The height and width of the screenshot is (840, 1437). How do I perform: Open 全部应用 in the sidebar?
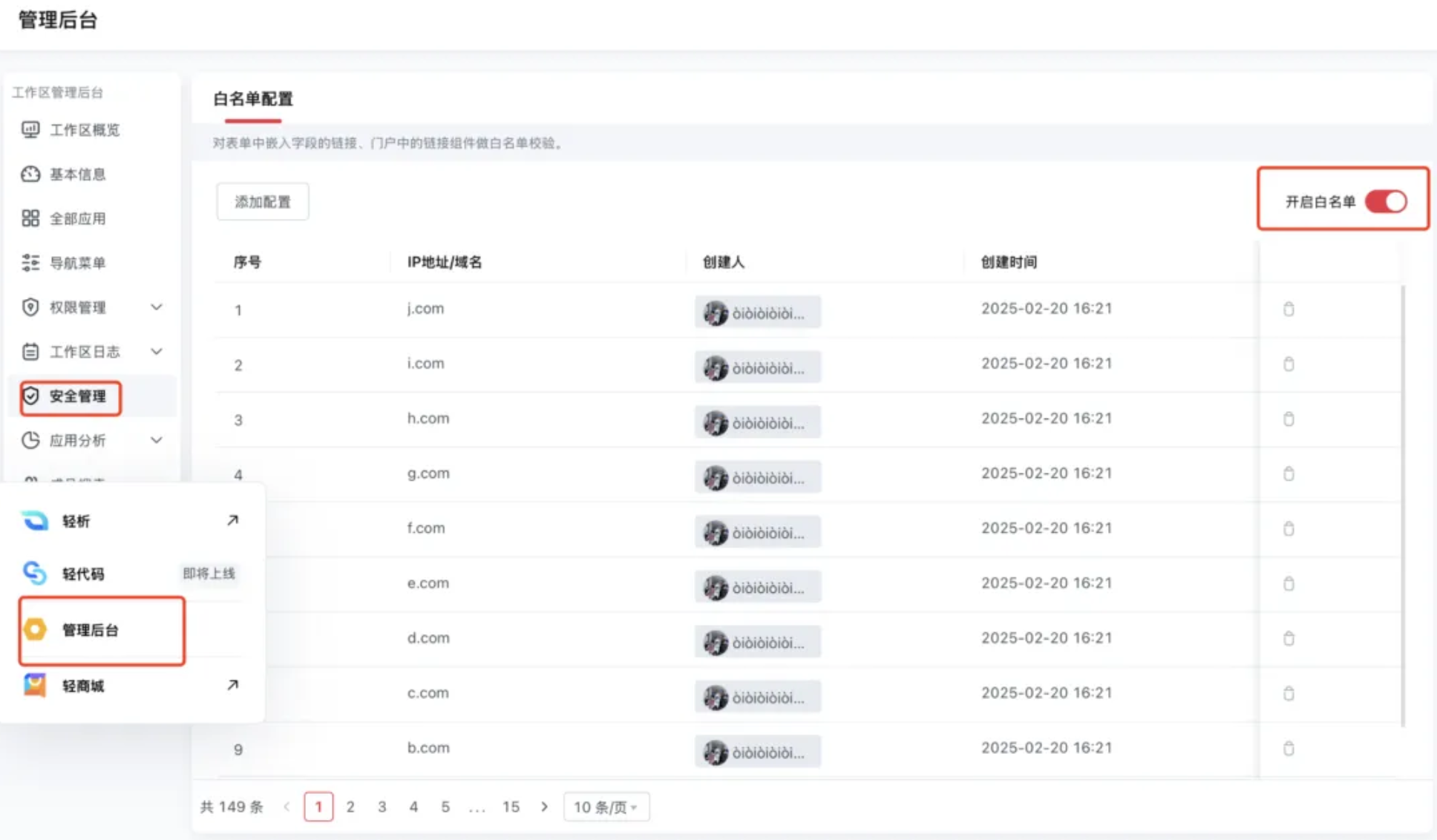[x=91, y=218]
